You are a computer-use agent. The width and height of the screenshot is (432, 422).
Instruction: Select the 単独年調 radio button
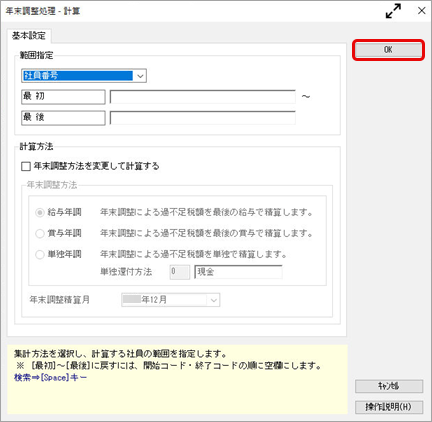click(40, 255)
